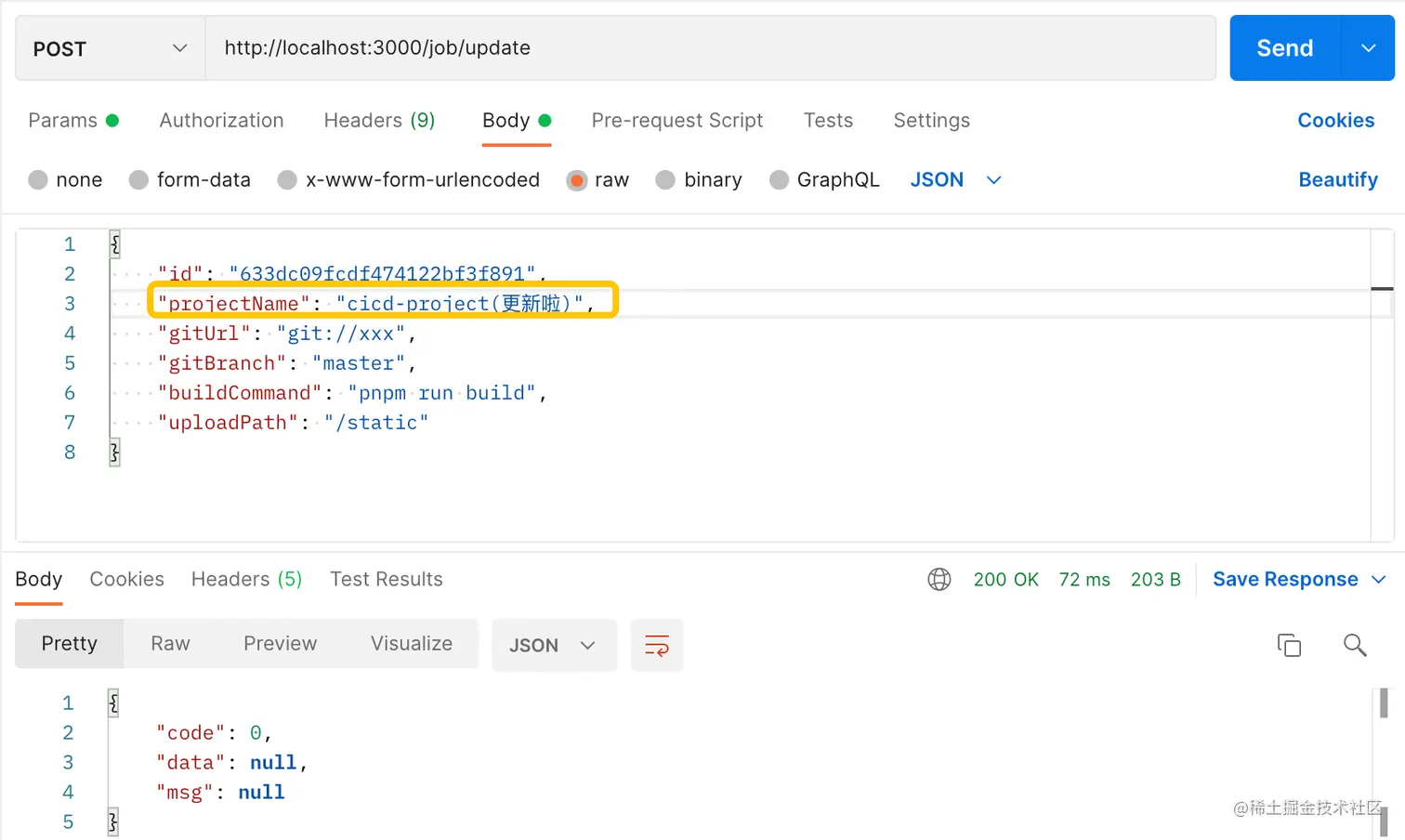Image resolution: width=1405 pixels, height=840 pixels.
Task: Click the search response magnifier icon
Action: coord(1355,645)
